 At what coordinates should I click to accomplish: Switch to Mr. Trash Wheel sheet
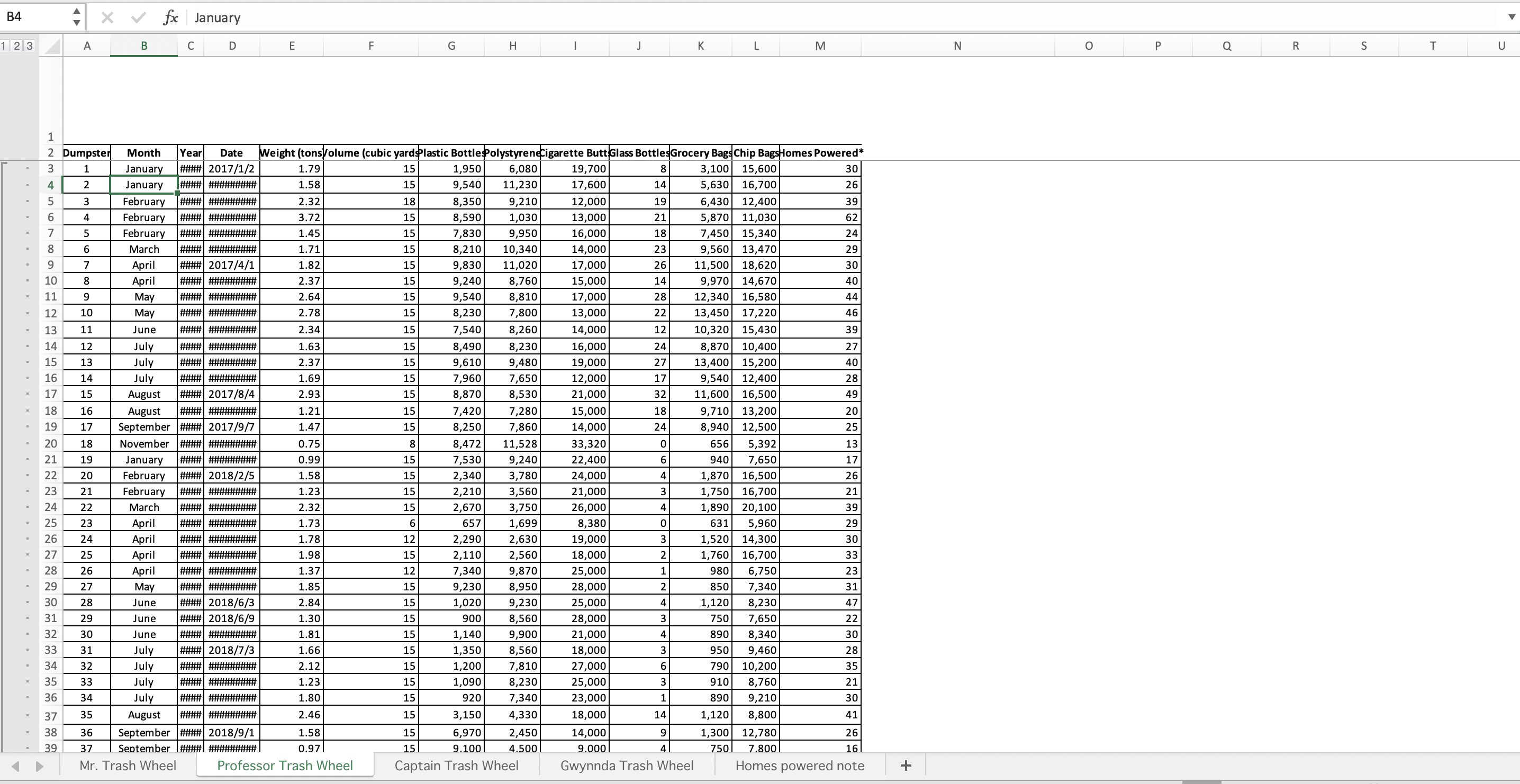pos(128,765)
